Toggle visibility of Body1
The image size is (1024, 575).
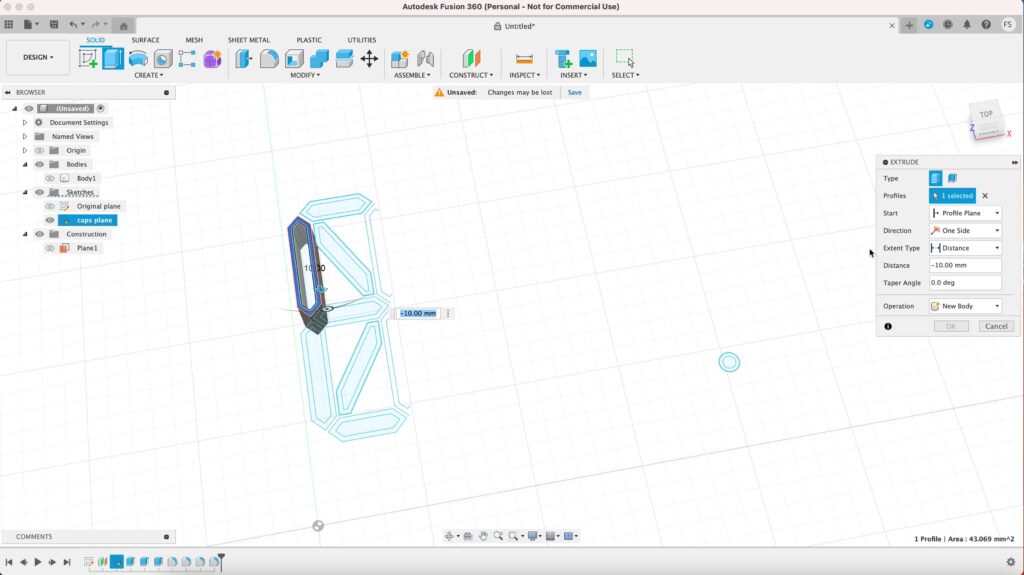(50, 178)
